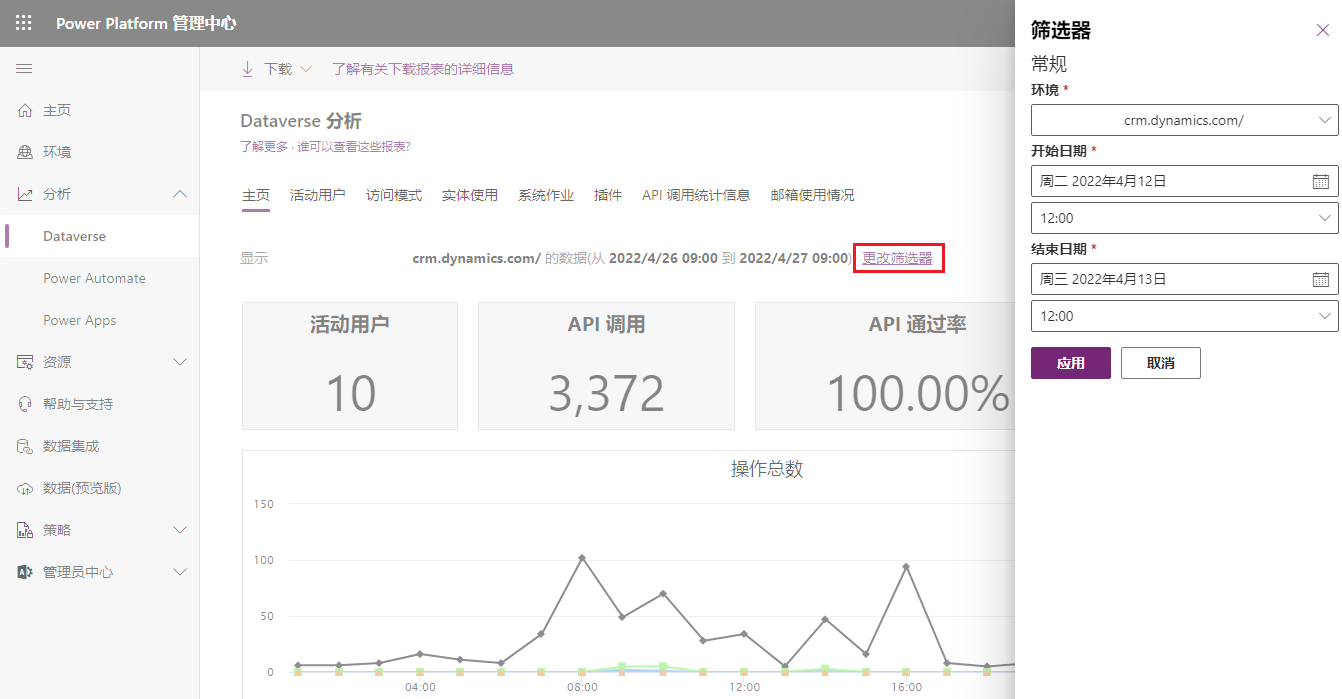Click the 应用 apply button
Screen dimensions: 1342x699
click(x=1070, y=363)
